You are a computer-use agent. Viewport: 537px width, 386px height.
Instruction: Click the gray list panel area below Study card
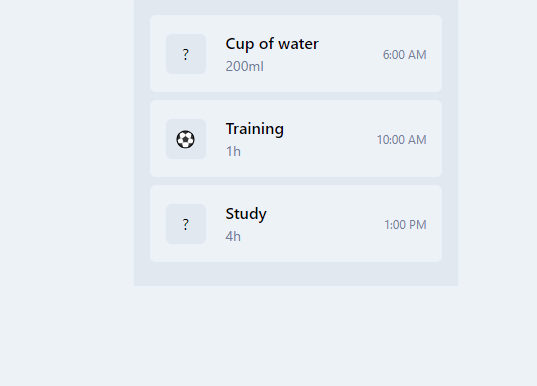tap(296, 274)
